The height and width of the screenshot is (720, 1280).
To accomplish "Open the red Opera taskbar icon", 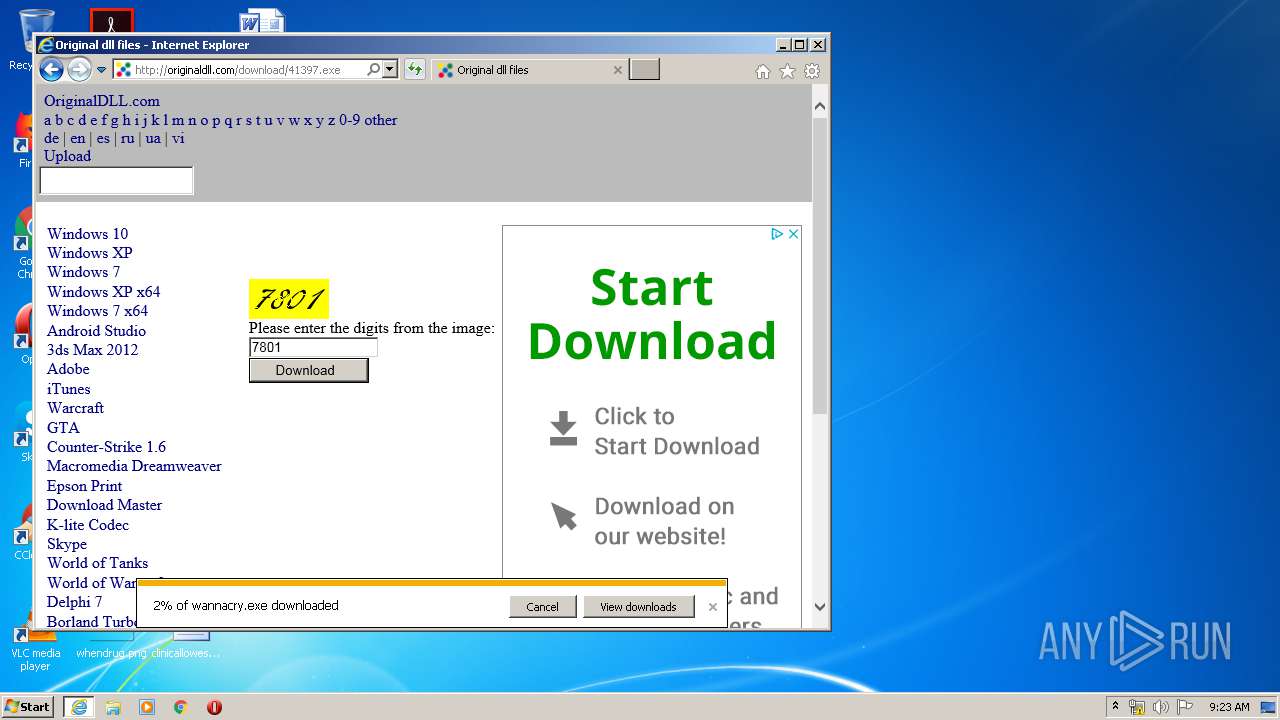I will tap(214, 707).
